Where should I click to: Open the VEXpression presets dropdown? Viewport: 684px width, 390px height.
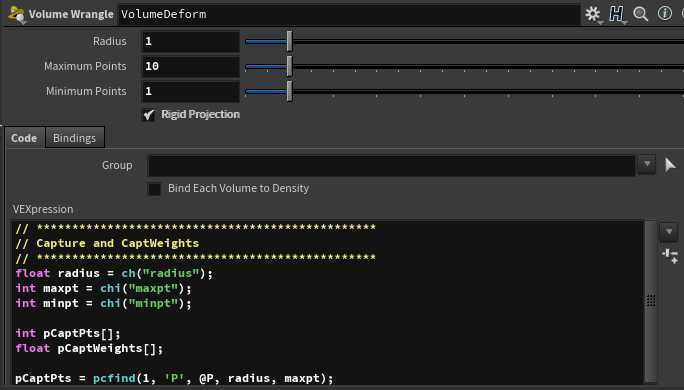pyautogui.click(x=668, y=232)
